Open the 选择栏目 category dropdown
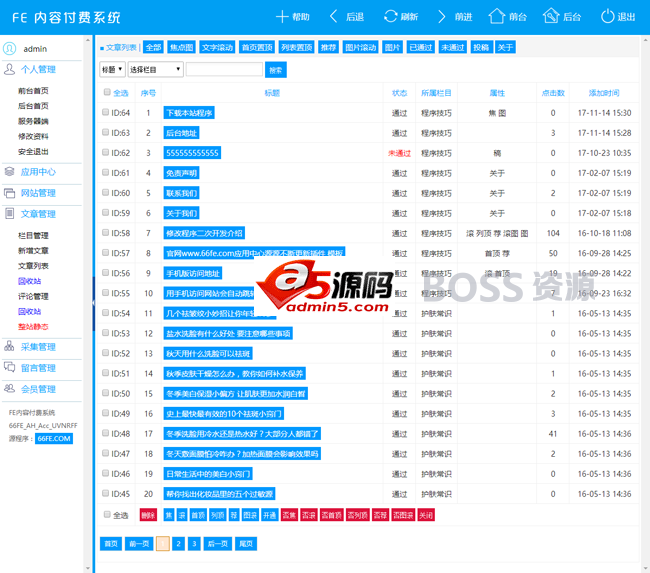This screenshot has width=650, height=573. coord(155,70)
